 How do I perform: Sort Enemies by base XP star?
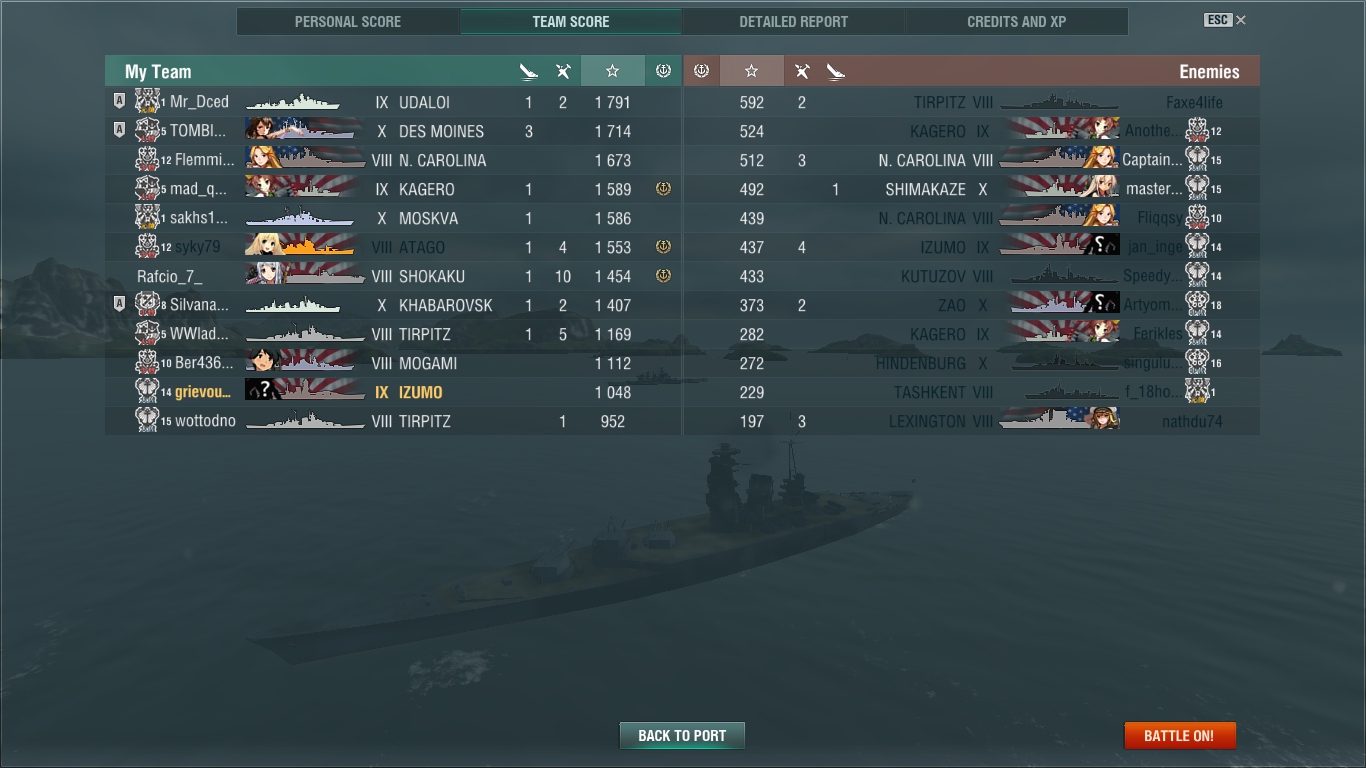coord(752,71)
